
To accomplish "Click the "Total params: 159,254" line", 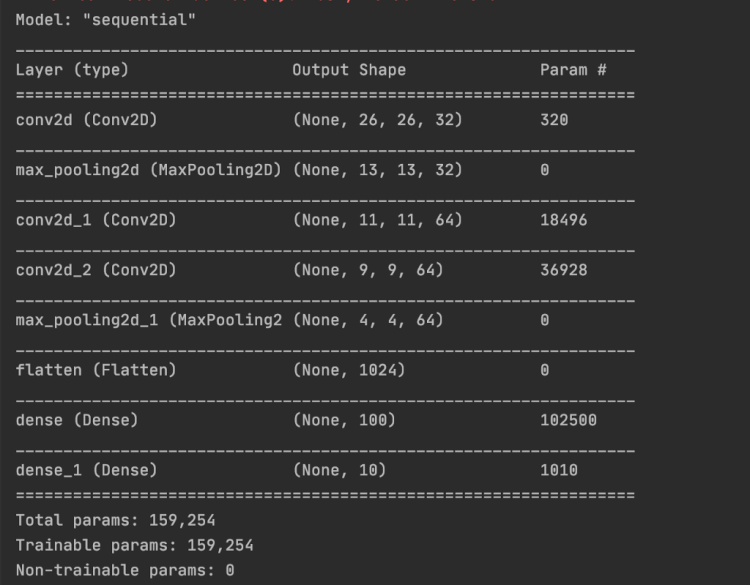I will 115,520.
